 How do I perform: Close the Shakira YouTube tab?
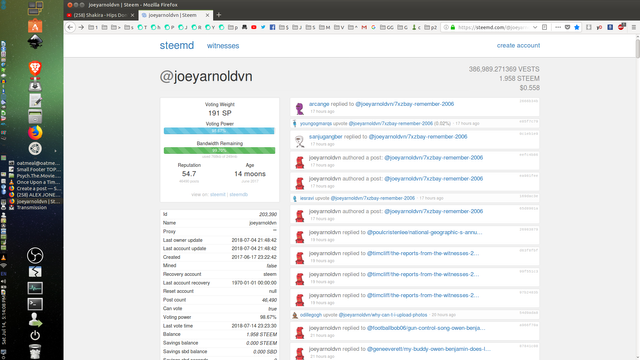coord(132,15)
